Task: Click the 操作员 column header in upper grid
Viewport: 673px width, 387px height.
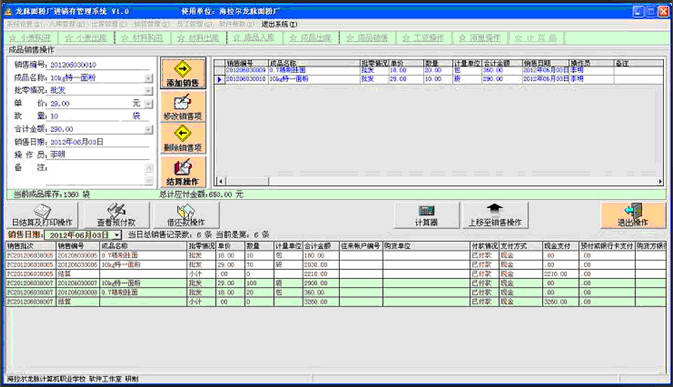Action: coord(591,63)
